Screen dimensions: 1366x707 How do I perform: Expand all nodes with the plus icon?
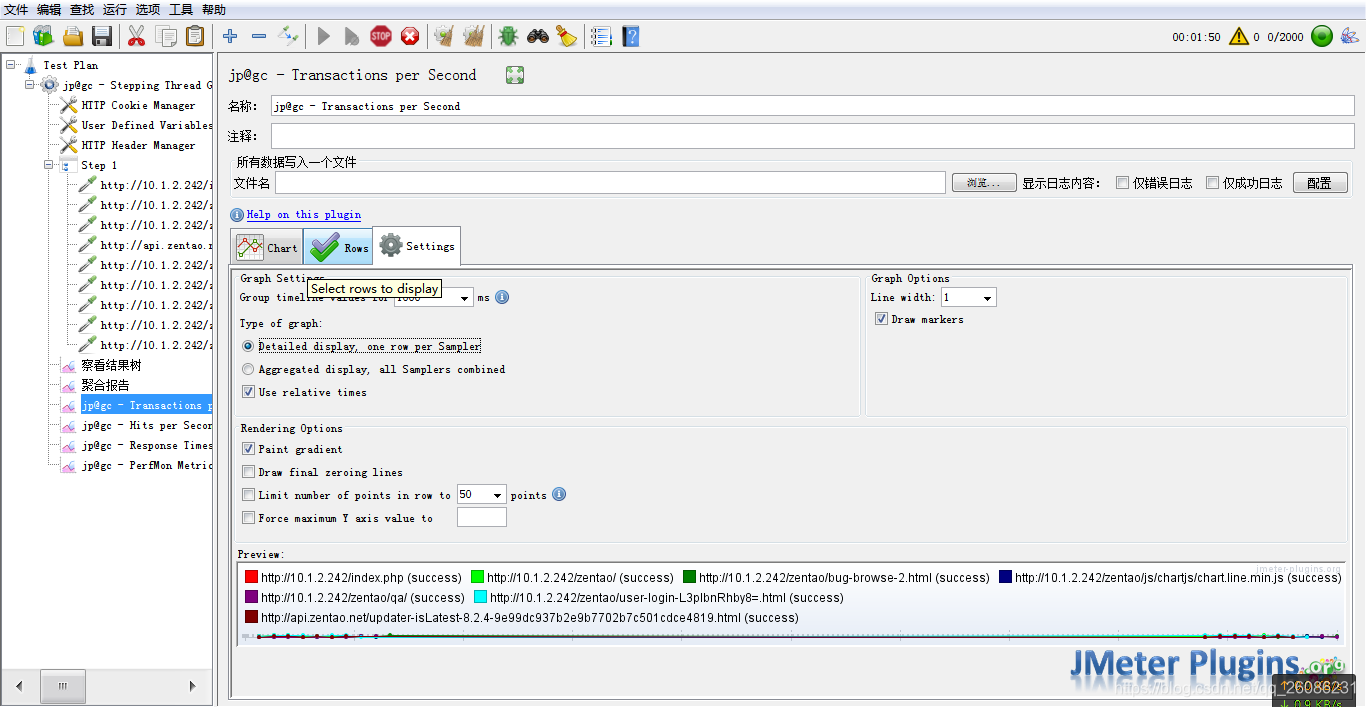pos(231,36)
